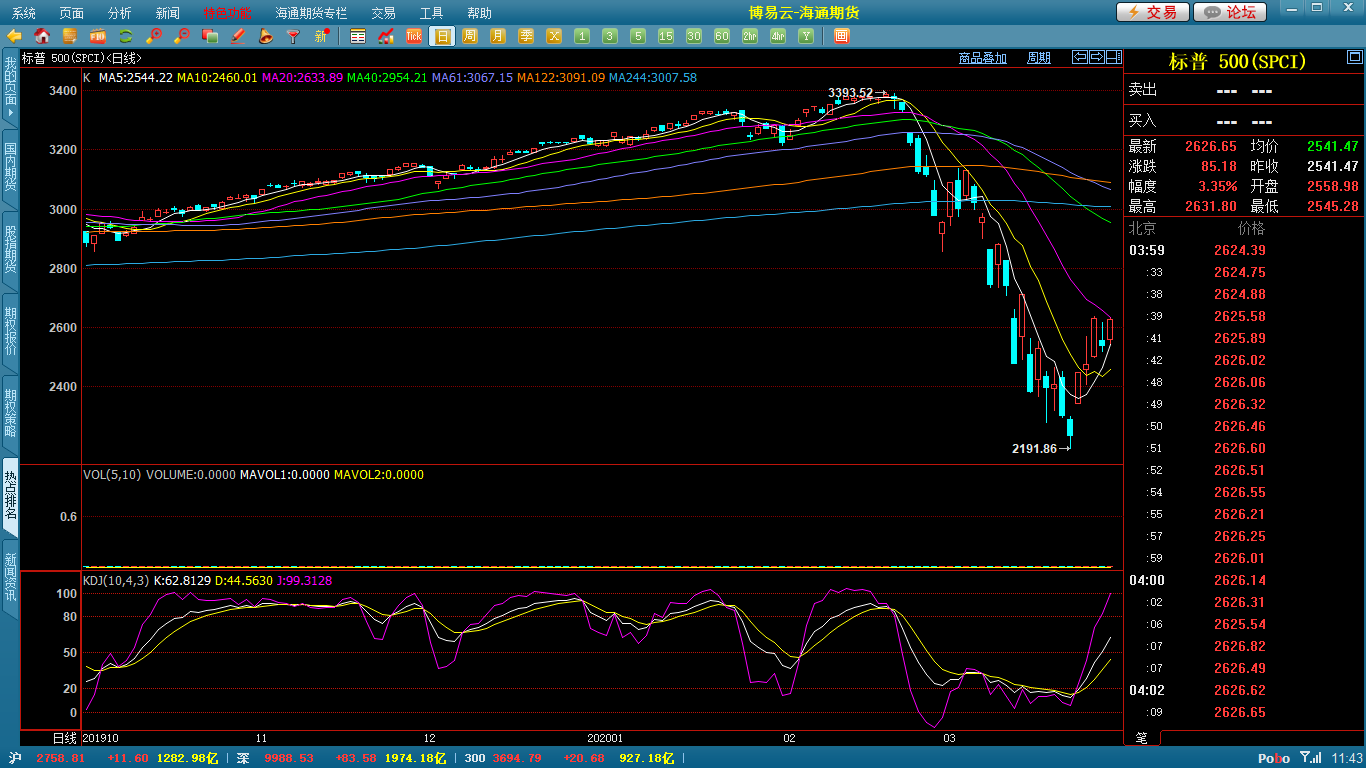
Task: Expand the 我的页面 side tab
Action: click(10, 87)
